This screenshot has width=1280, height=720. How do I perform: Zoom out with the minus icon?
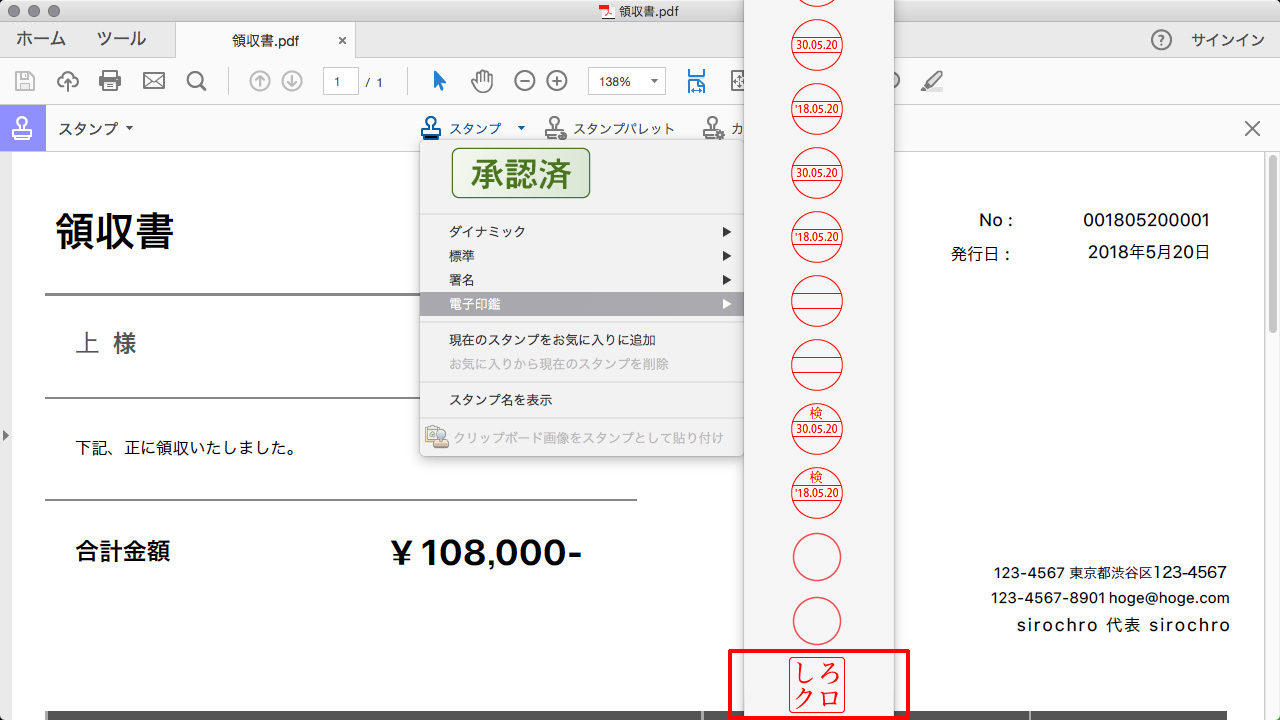(525, 81)
